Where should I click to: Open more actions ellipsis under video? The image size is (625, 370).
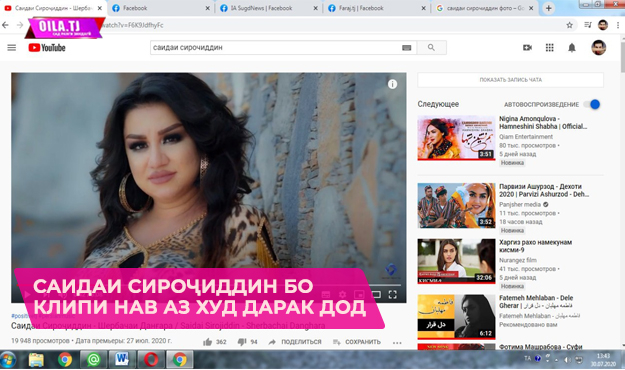coord(397,342)
